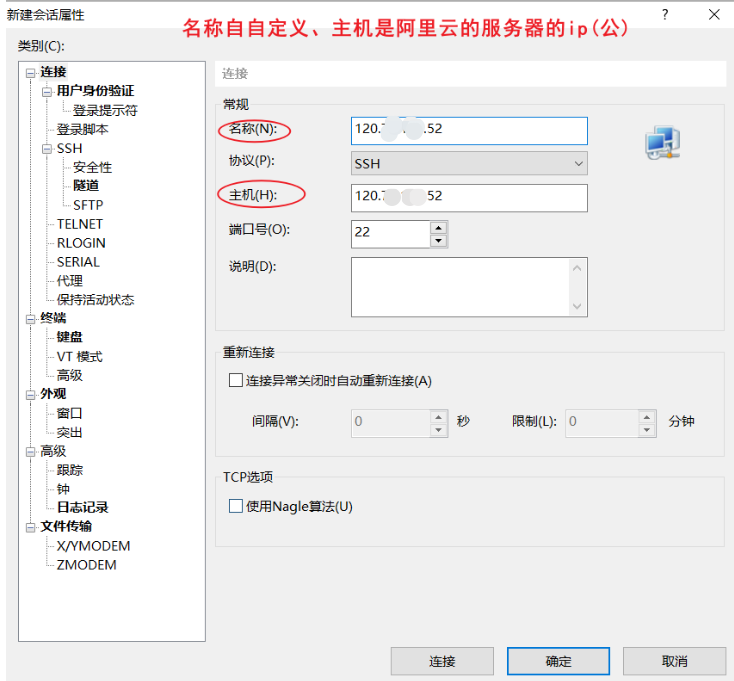Collapse the SSH tree node
The width and height of the screenshot is (734, 681).
tap(47, 149)
